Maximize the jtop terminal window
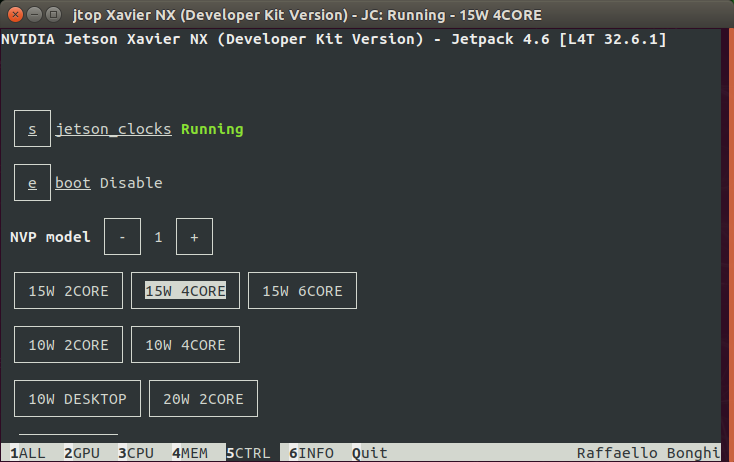The height and width of the screenshot is (462, 734). coord(54,15)
